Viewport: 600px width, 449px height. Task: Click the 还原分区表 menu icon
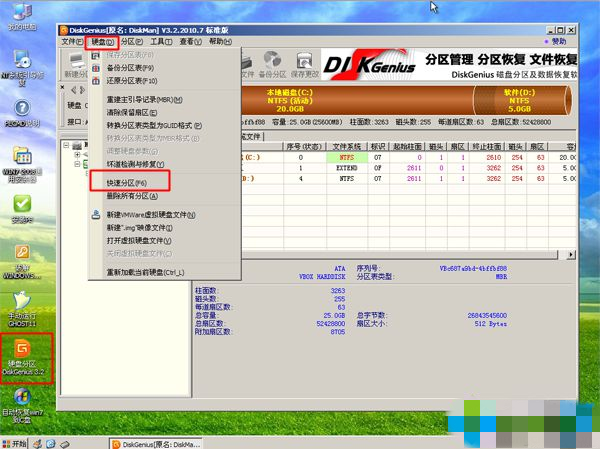[96, 81]
